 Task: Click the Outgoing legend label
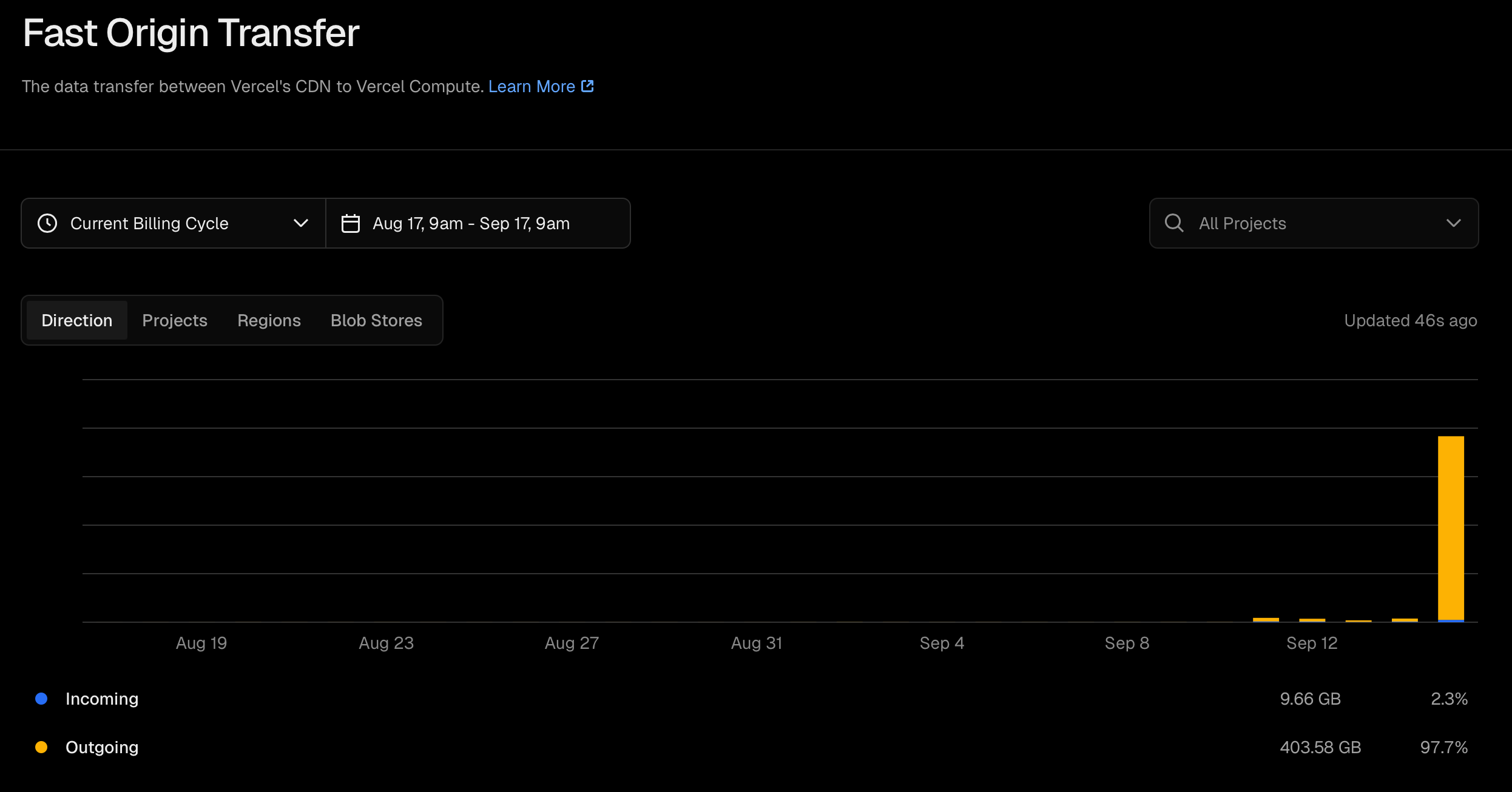pos(102,747)
